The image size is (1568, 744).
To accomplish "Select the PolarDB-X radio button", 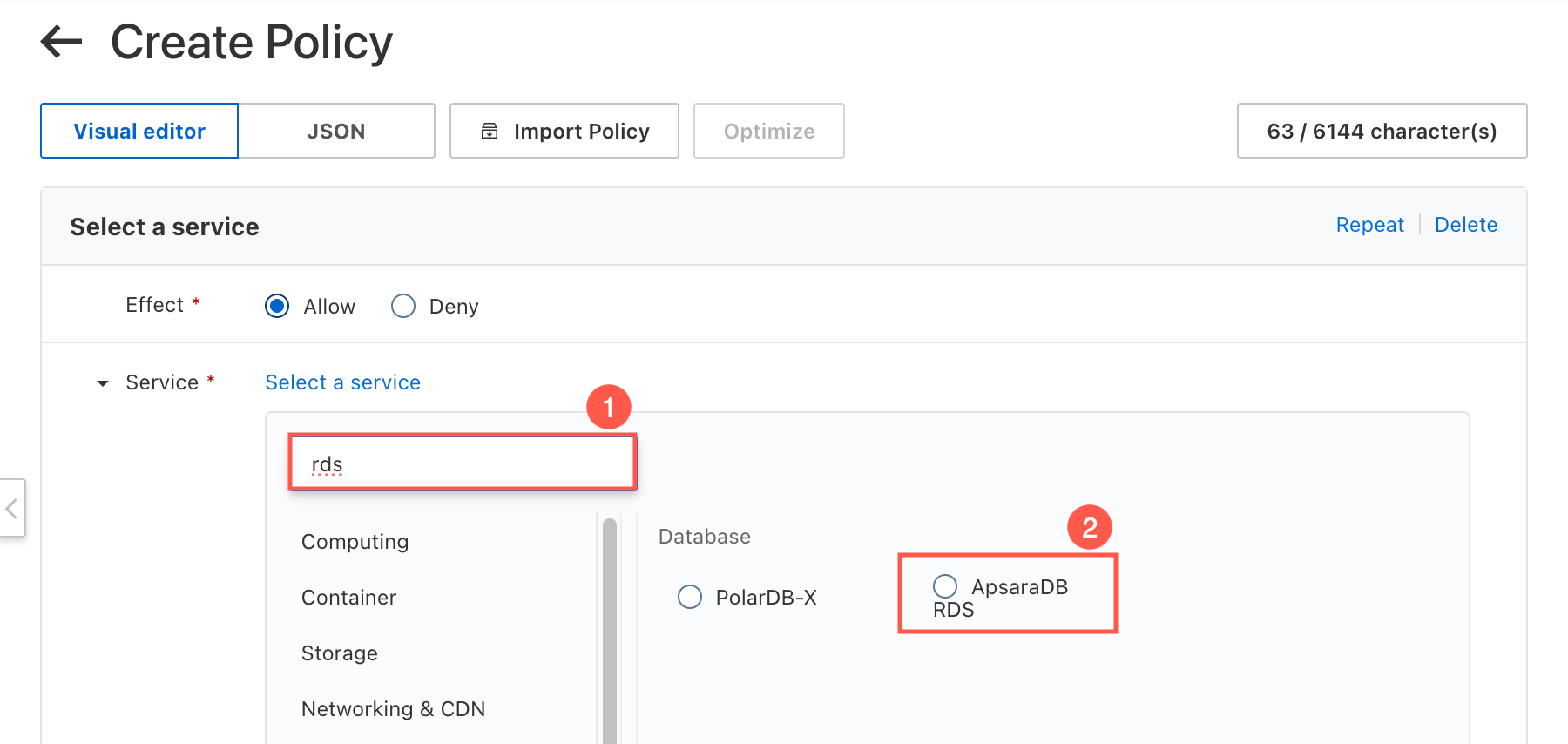I will point(690,597).
